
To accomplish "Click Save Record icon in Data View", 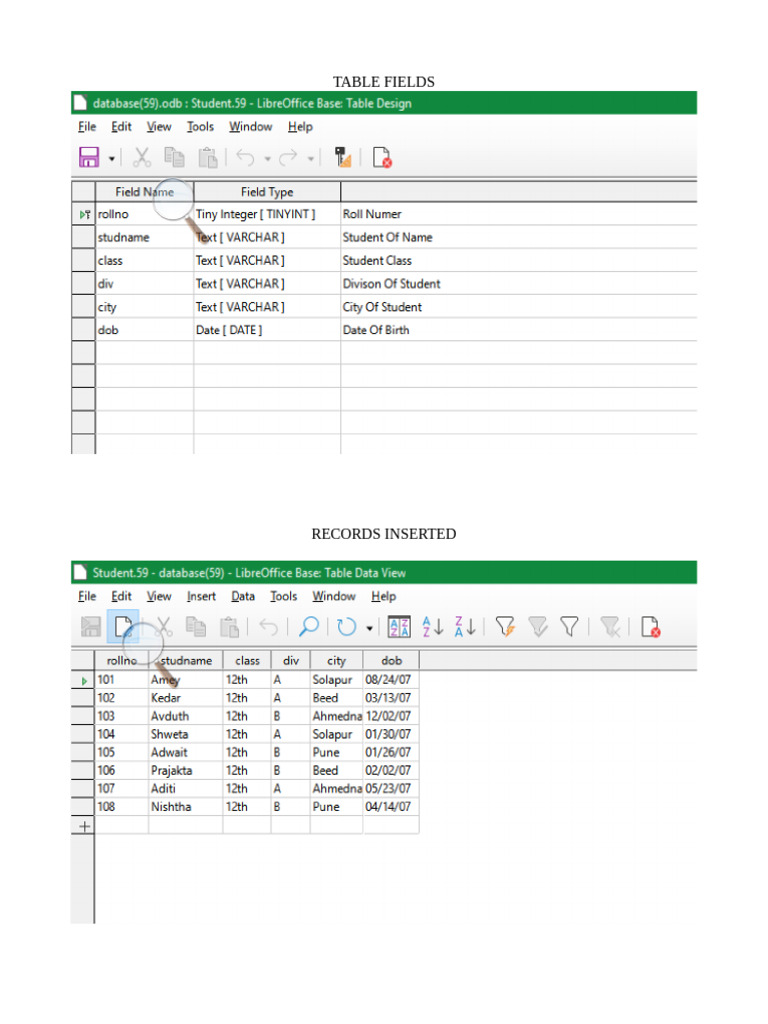I will [x=91, y=627].
